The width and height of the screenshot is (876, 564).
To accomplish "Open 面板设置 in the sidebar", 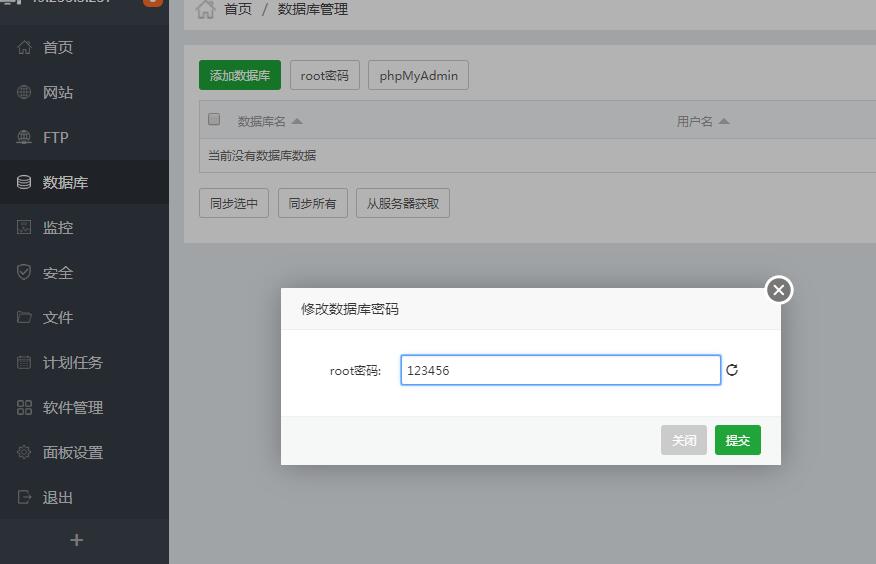I will (x=72, y=452).
